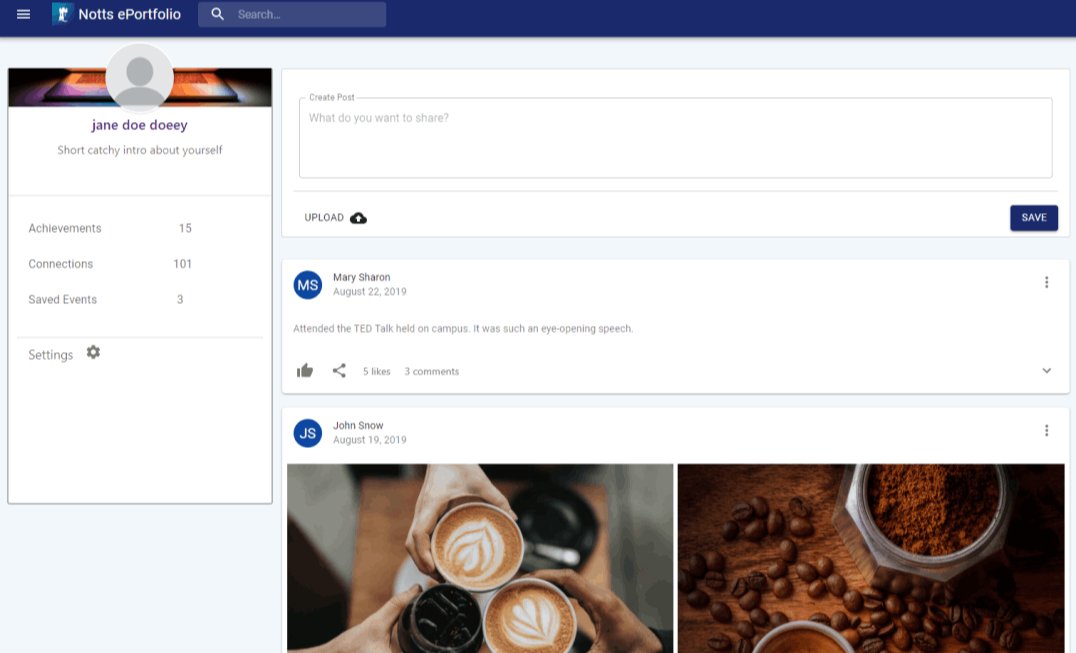Share Mary Sharon's TED Talk post
1076x653 pixels.
339,371
